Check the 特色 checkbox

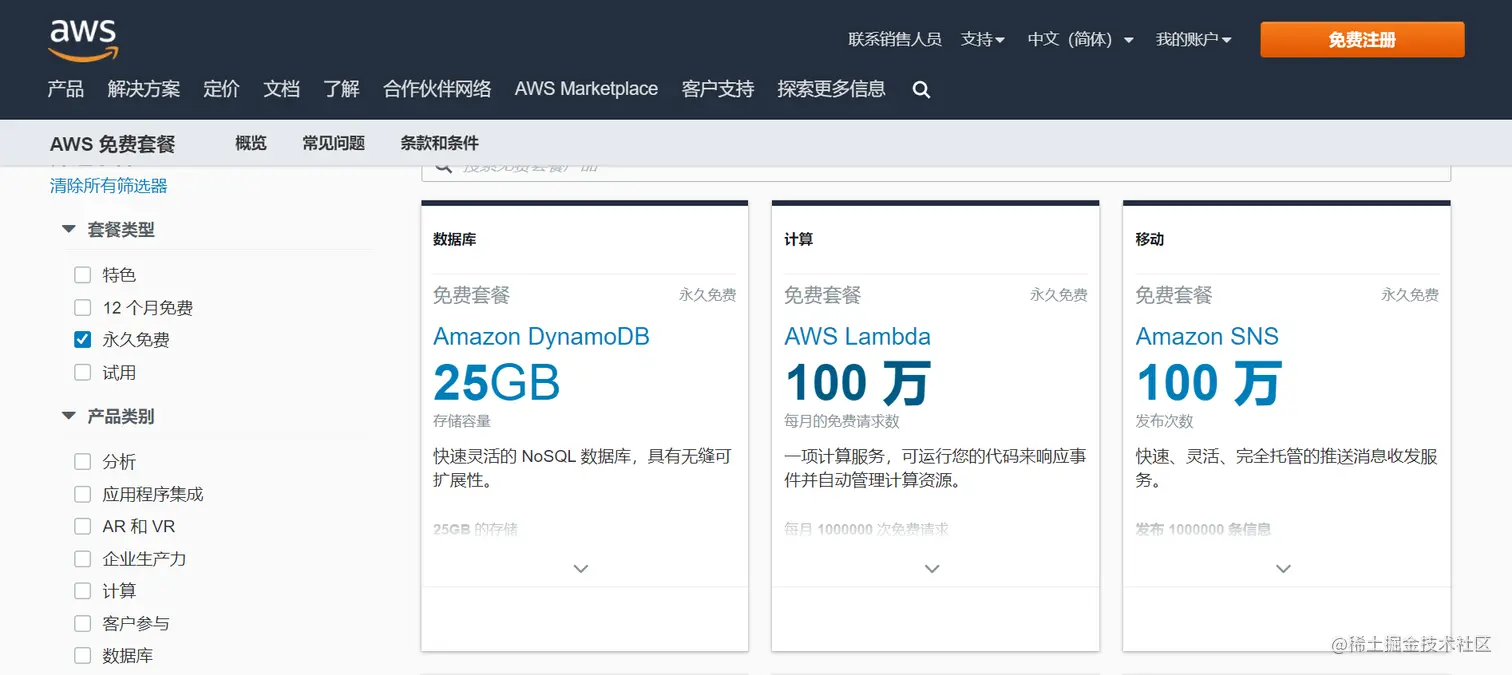point(83,275)
